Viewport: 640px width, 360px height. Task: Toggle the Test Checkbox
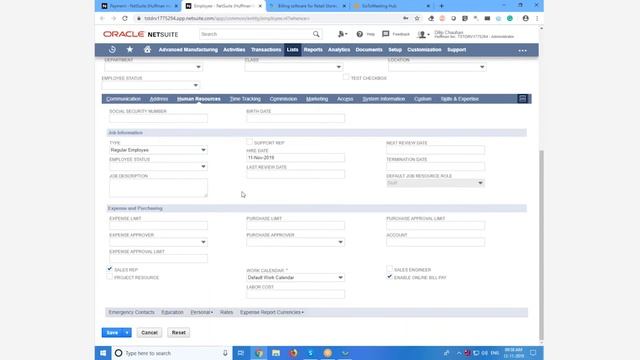(x=346, y=77)
